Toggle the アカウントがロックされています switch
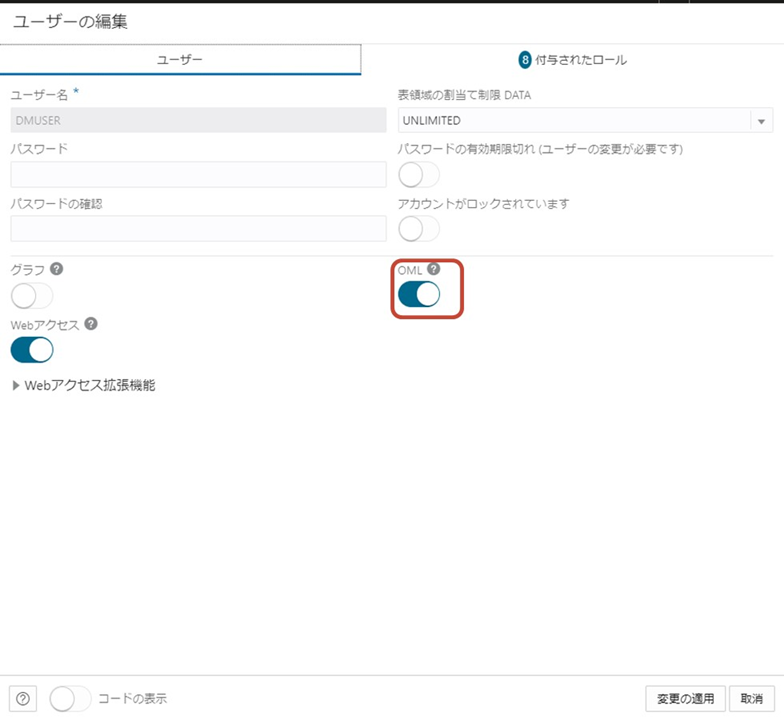This screenshot has height=720, width=784. (419, 229)
